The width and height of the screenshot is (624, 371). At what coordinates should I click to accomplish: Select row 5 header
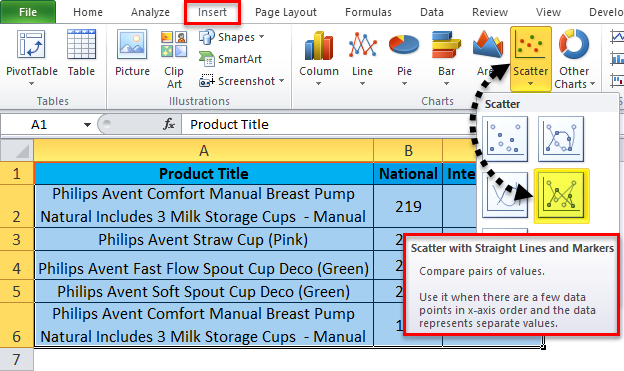click(x=17, y=291)
